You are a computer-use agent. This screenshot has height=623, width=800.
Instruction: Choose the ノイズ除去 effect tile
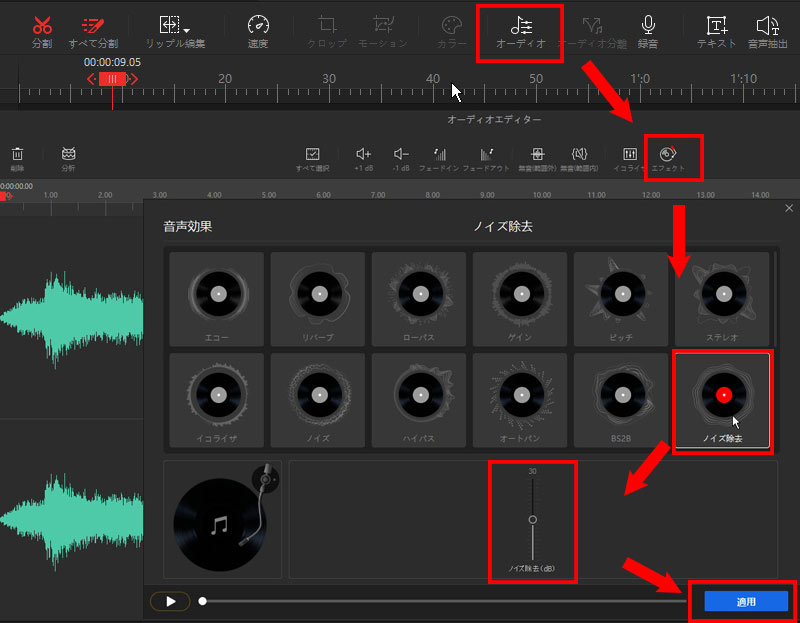(x=722, y=399)
